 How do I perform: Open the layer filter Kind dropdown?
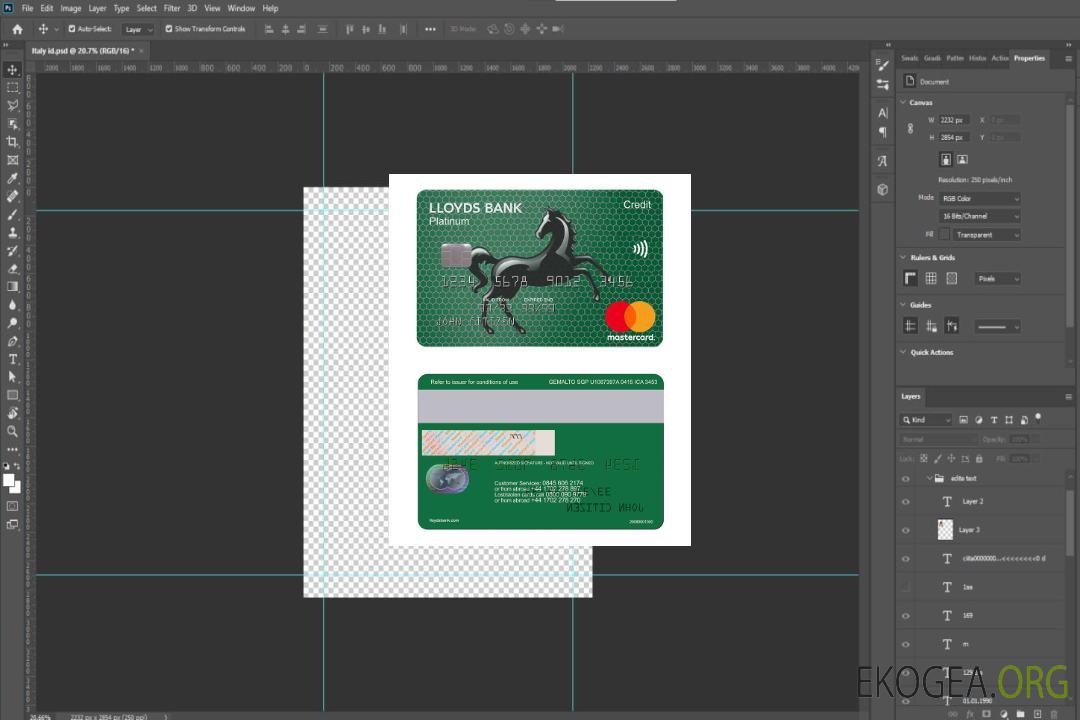pos(926,420)
